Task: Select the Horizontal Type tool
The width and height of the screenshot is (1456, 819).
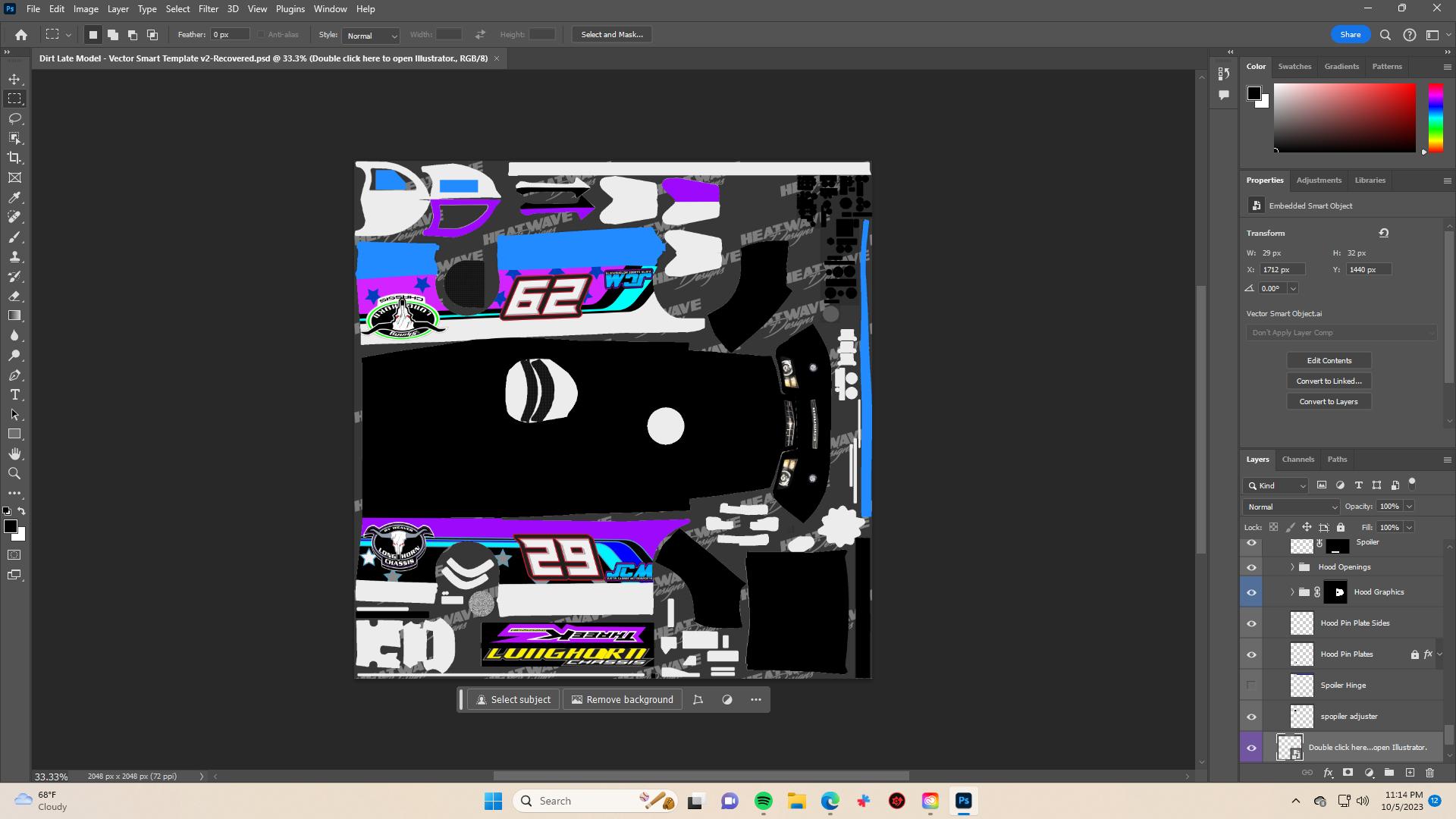Action: pyautogui.click(x=14, y=394)
